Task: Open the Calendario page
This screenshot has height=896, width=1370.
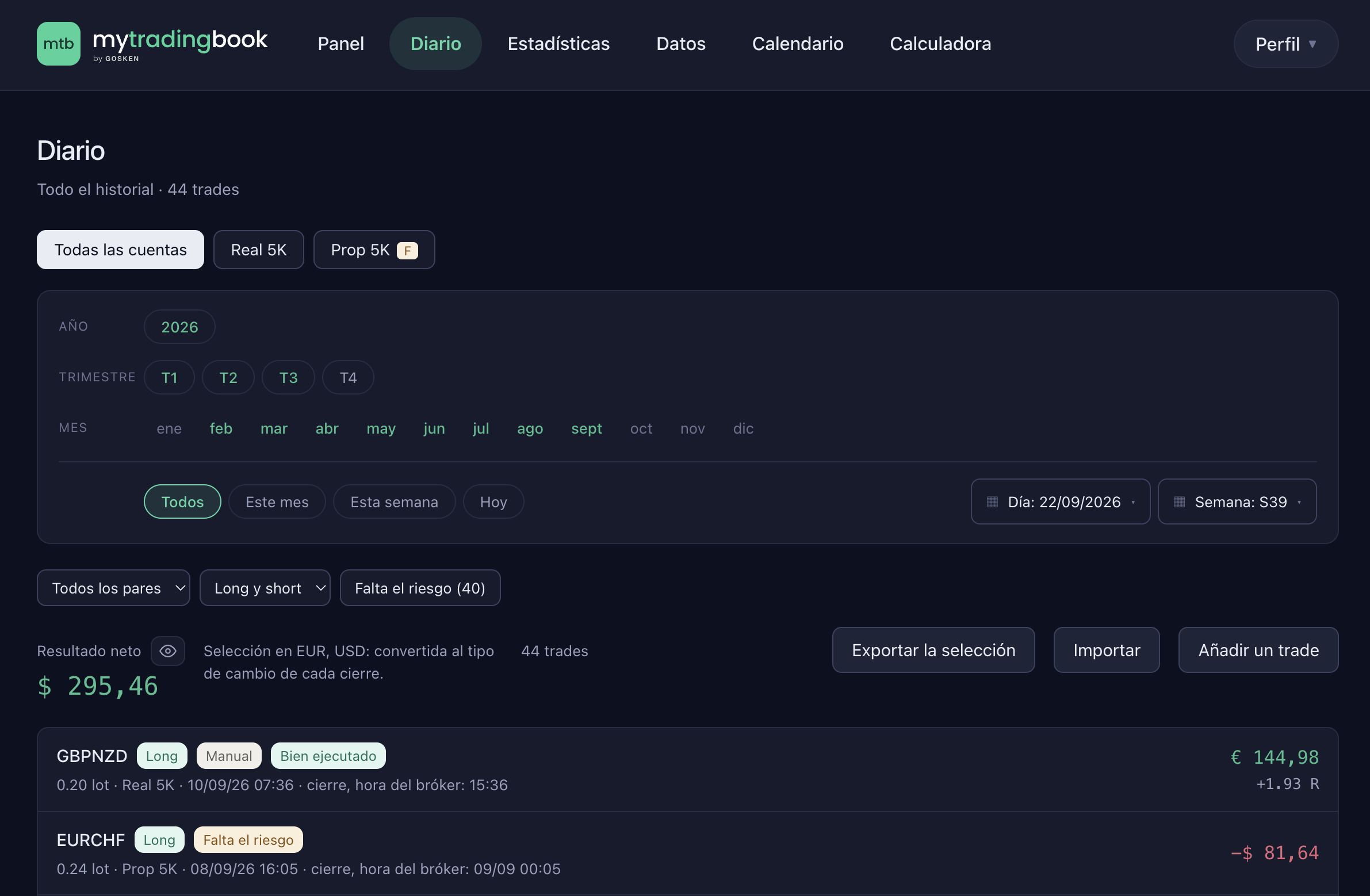Action: [797, 44]
